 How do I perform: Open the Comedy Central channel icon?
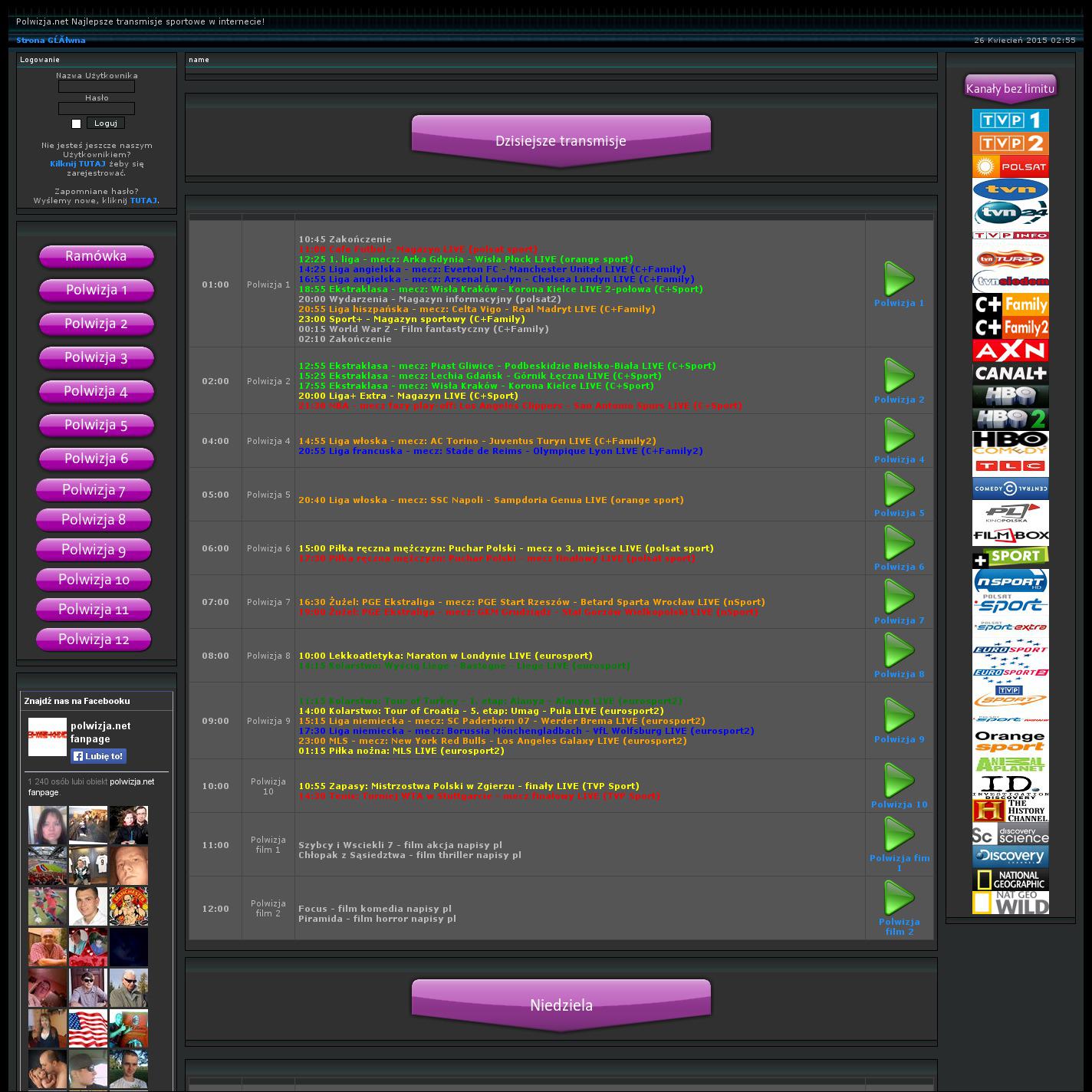[1010, 488]
